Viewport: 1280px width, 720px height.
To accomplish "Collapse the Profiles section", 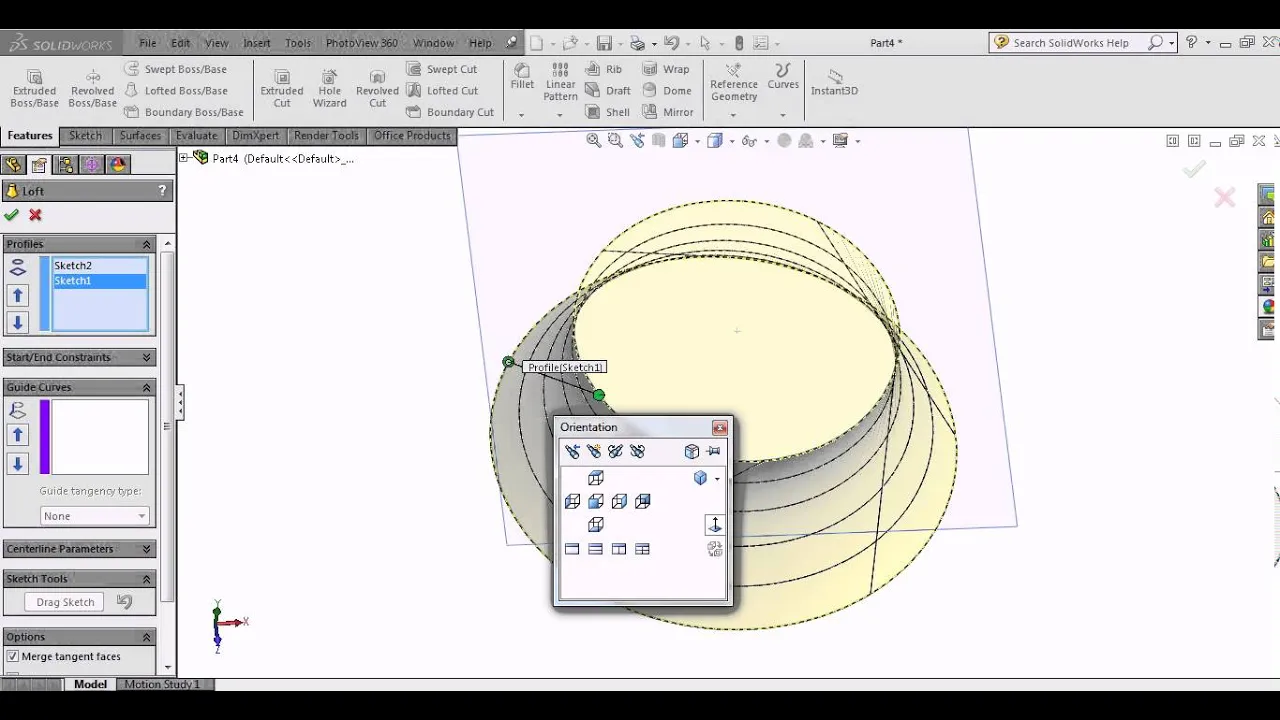I will 146,244.
